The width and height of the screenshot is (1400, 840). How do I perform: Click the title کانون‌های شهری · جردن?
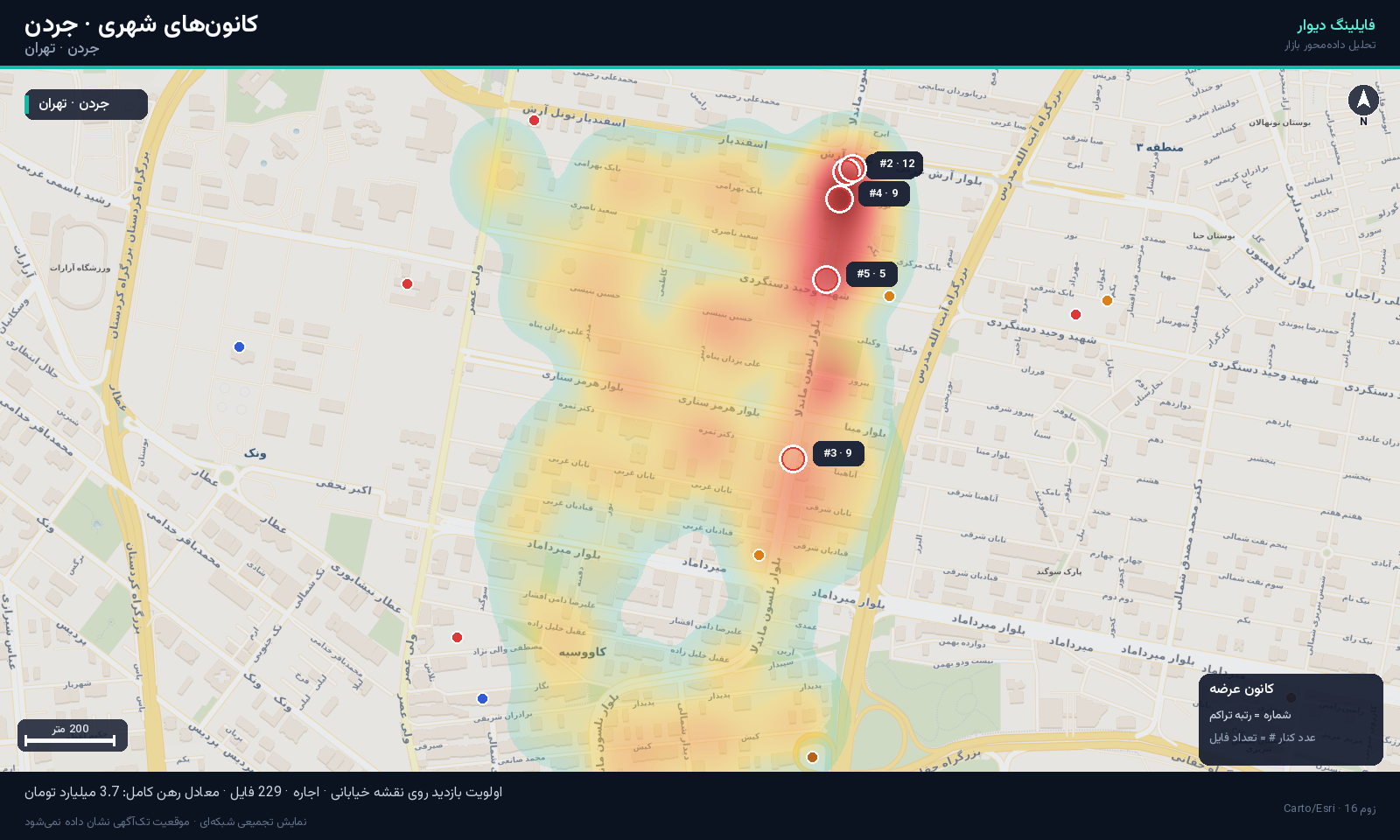click(141, 24)
